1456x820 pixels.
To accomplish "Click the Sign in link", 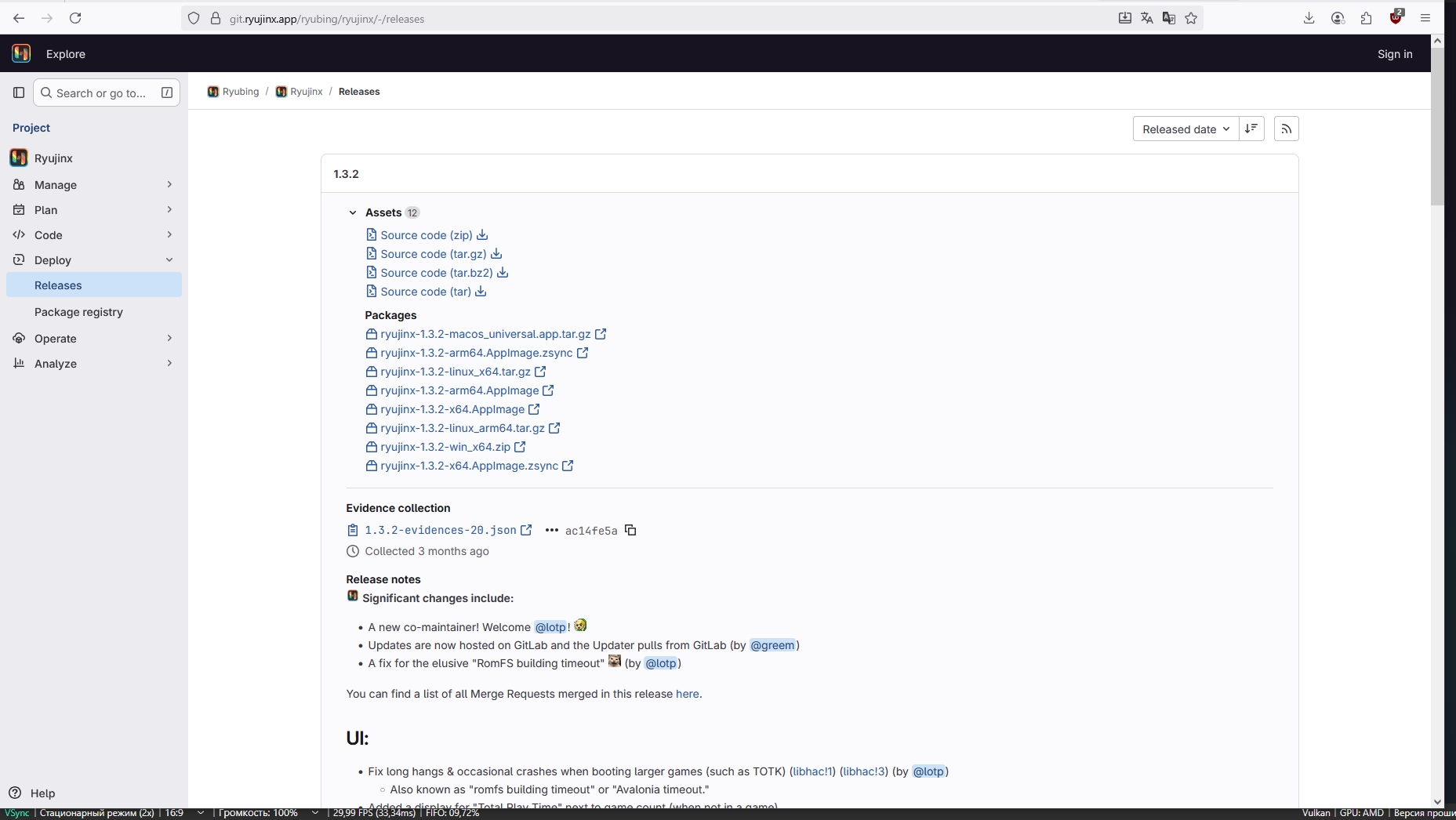I will click(x=1395, y=54).
